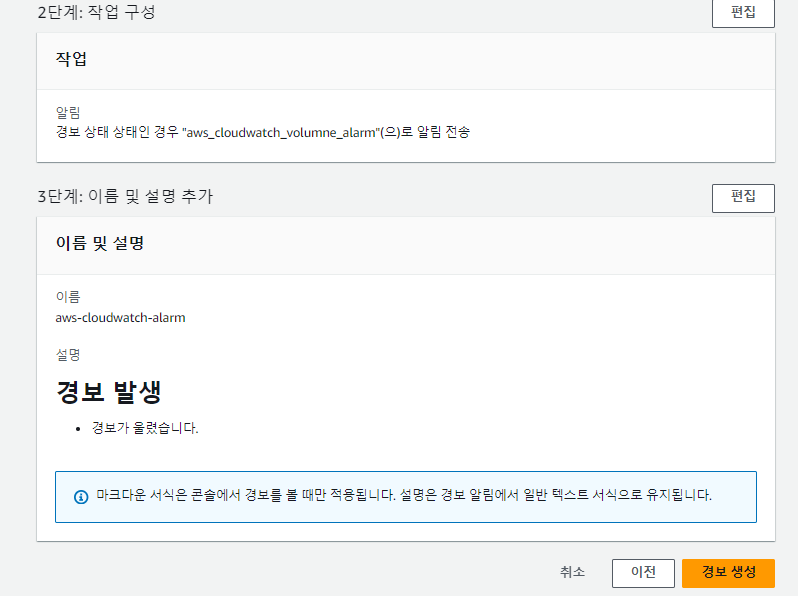Click the 설명 field label
This screenshot has width=798, height=596.
(67, 355)
